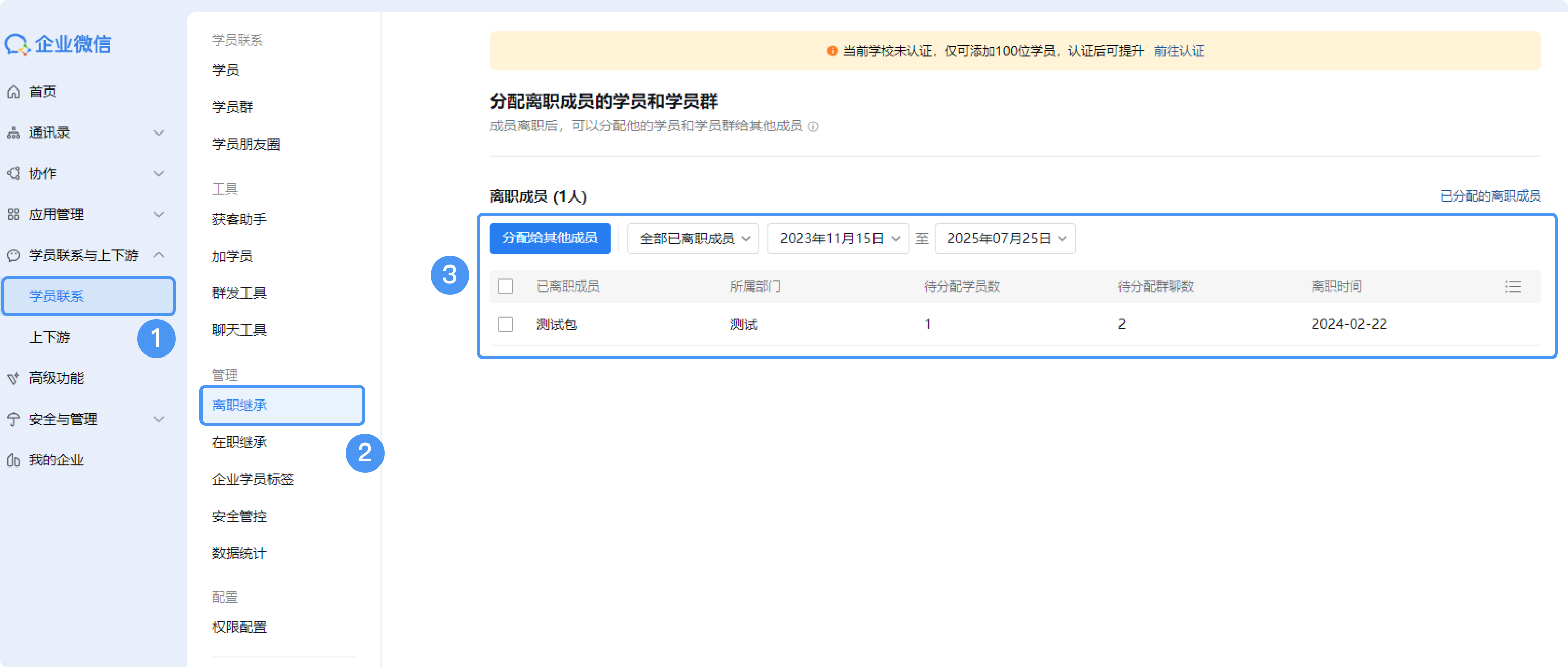The width and height of the screenshot is (1568, 667).
Task: Click the 待分配学员数 column header
Action: click(962, 286)
